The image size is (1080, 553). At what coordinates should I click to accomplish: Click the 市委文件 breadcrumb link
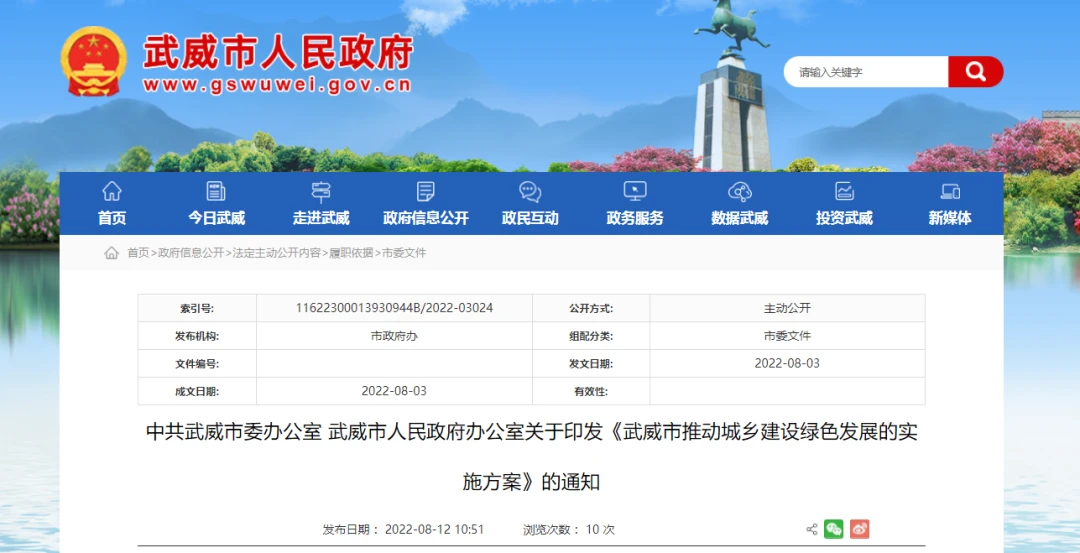tap(404, 253)
